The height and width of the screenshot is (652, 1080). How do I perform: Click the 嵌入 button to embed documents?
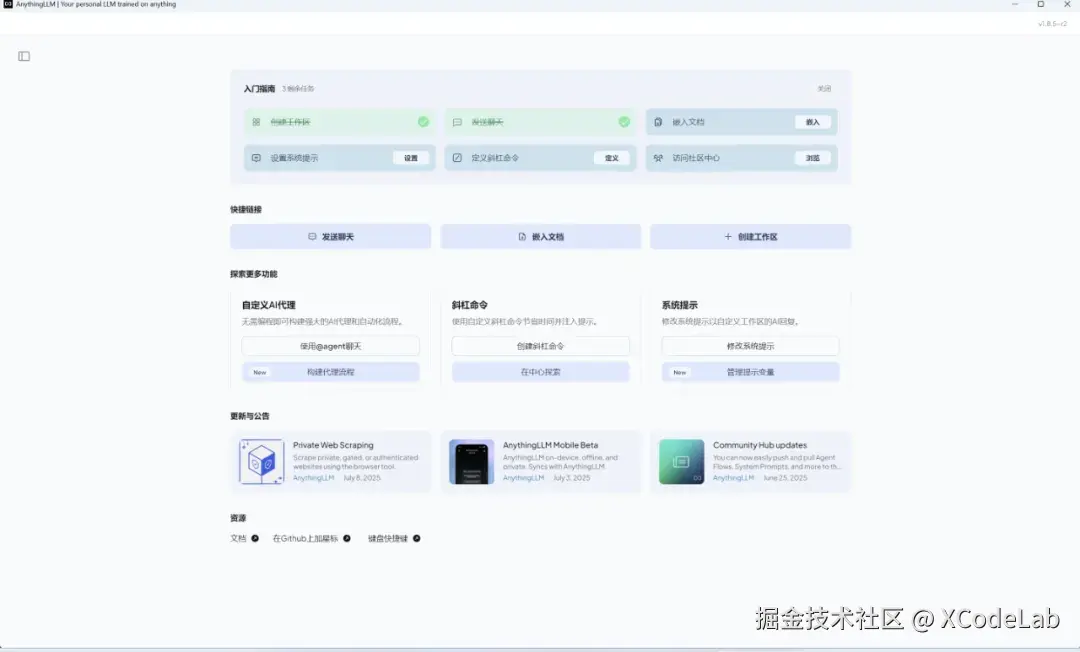812,121
